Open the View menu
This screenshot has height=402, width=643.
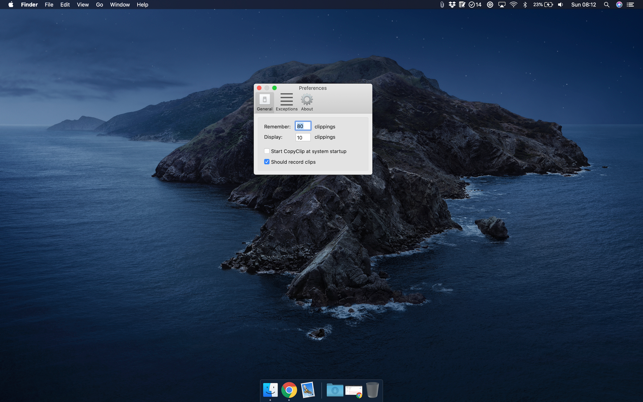click(83, 5)
